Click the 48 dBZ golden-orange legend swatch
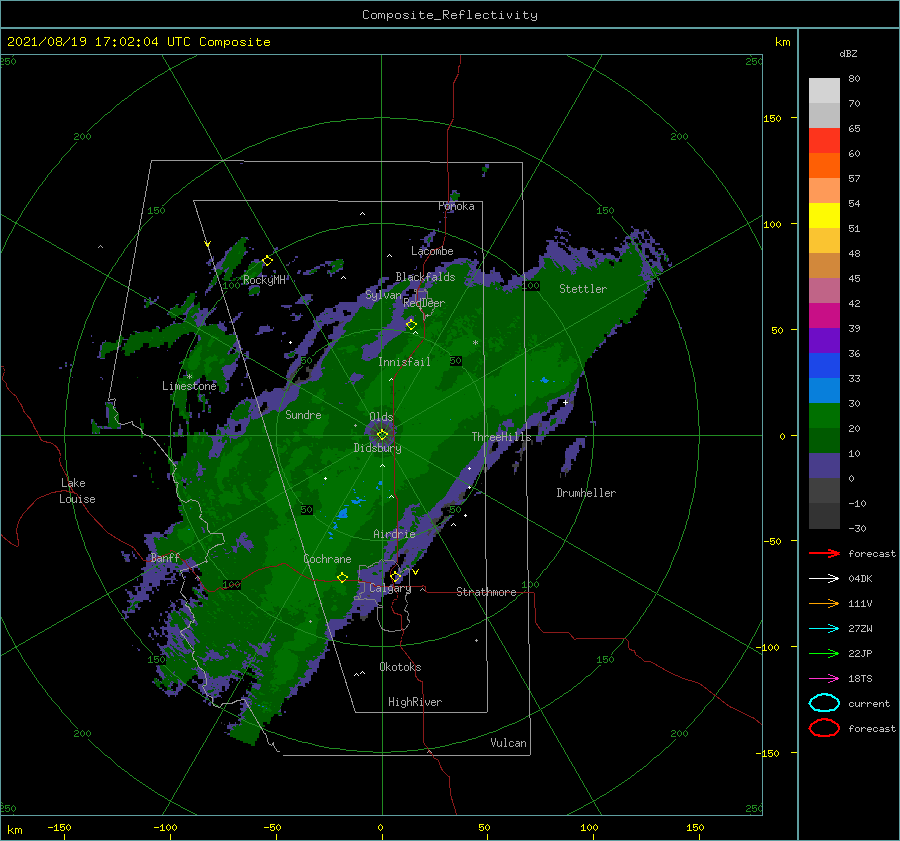The height and width of the screenshot is (841, 900). tap(824, 265)
